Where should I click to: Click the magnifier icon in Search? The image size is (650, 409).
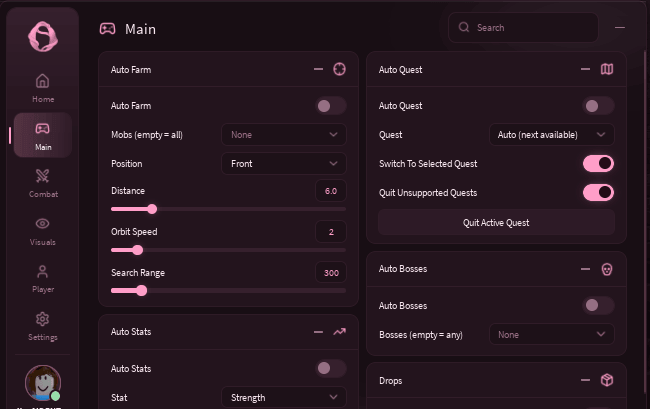click(x=464, y=27)
